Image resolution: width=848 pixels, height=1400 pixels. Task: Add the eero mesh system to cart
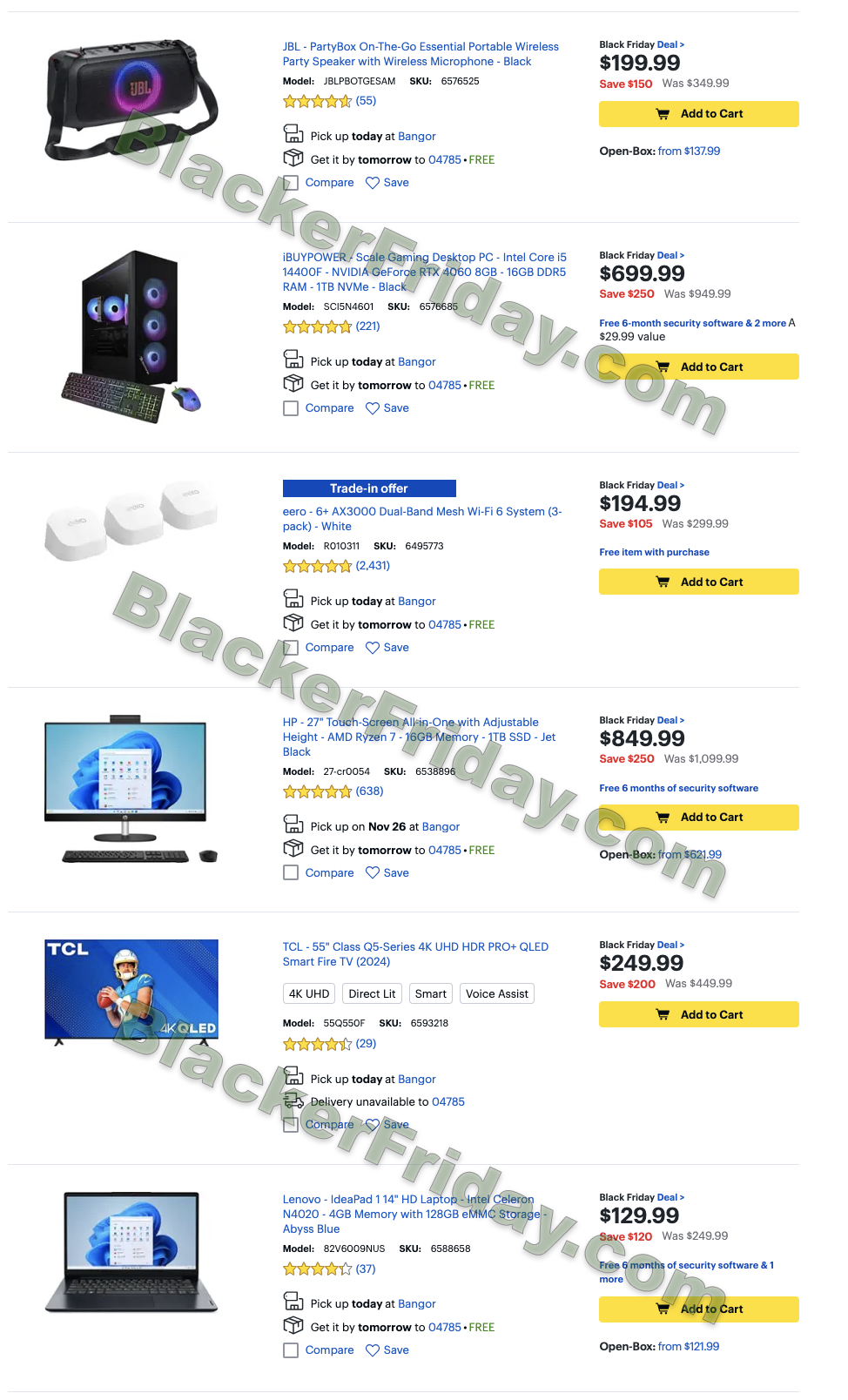click(x=699, y=582)
